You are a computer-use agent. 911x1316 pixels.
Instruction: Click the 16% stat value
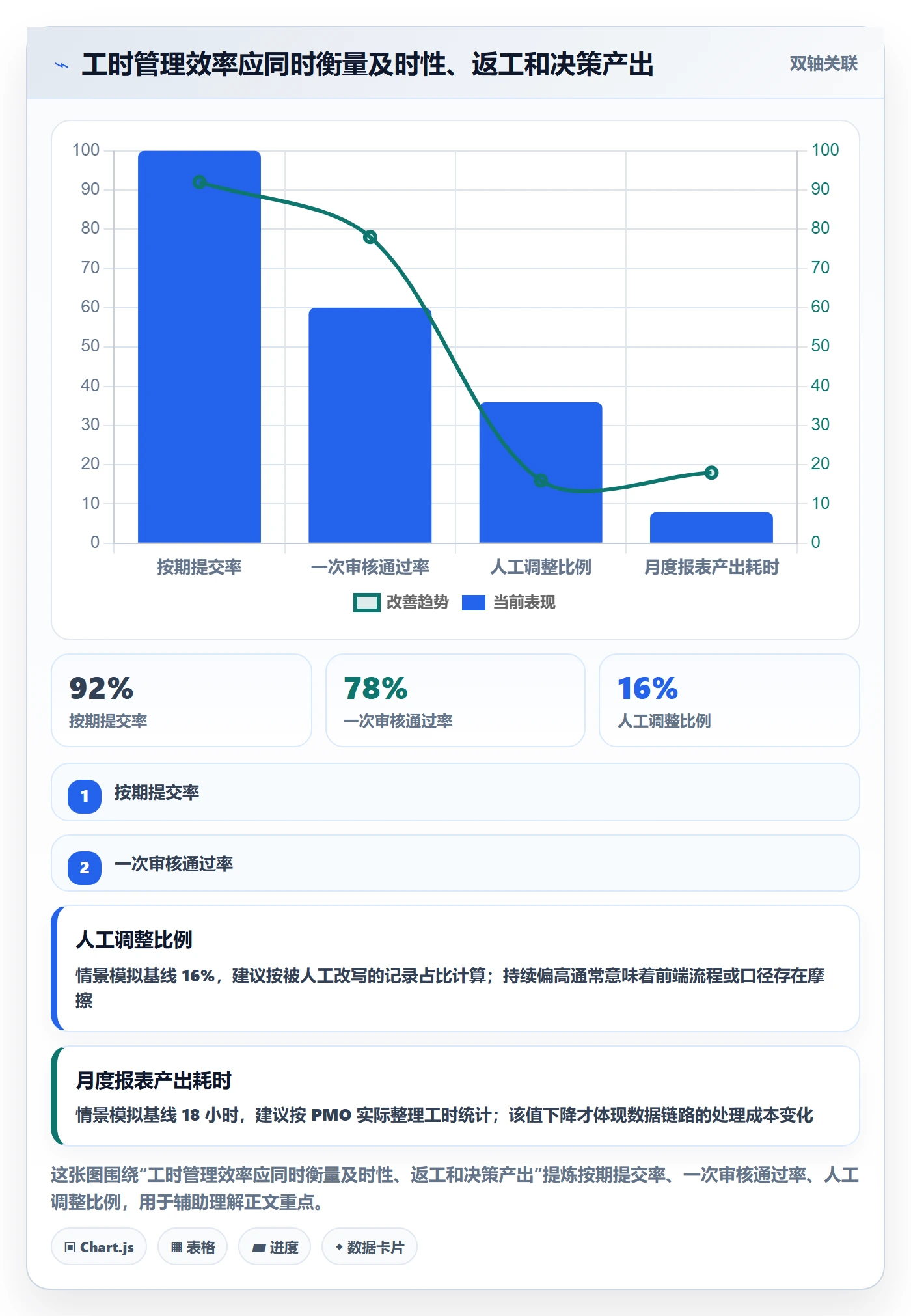pos(648,689)
